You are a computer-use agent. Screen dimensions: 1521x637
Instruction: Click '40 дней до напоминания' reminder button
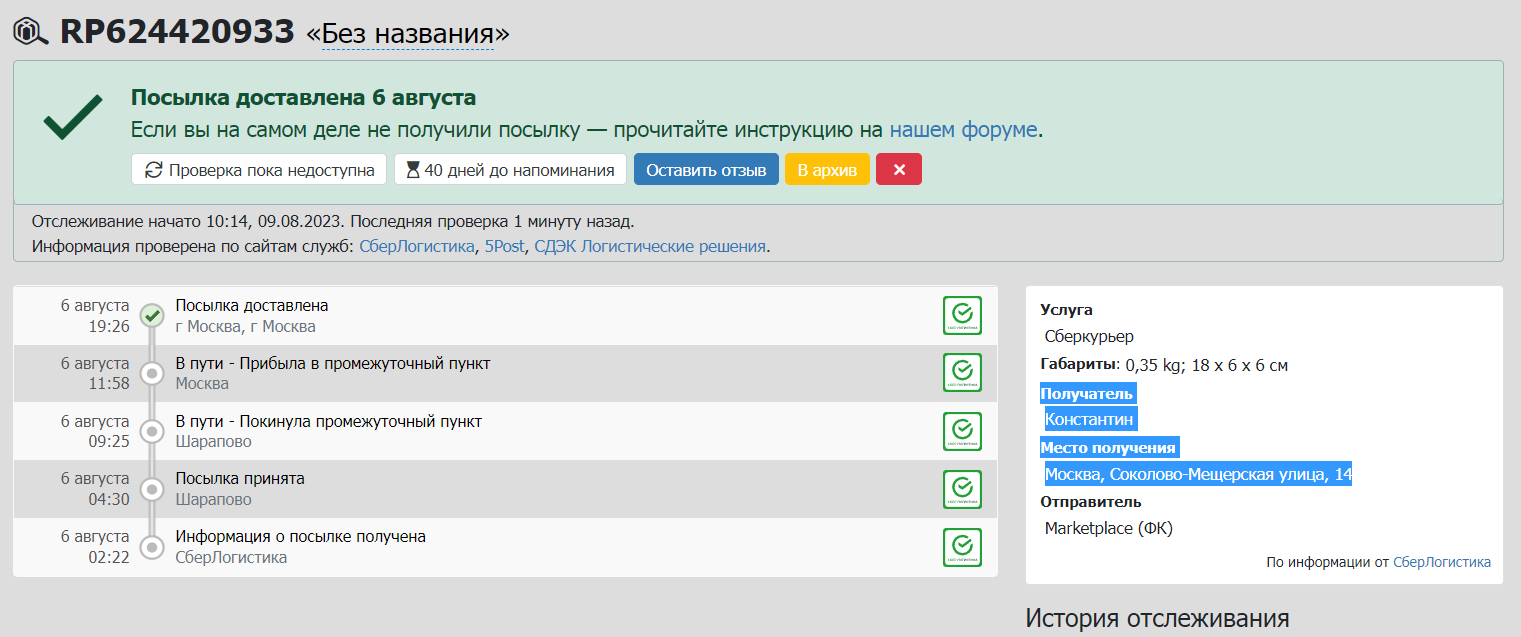[x=510, y=169]
